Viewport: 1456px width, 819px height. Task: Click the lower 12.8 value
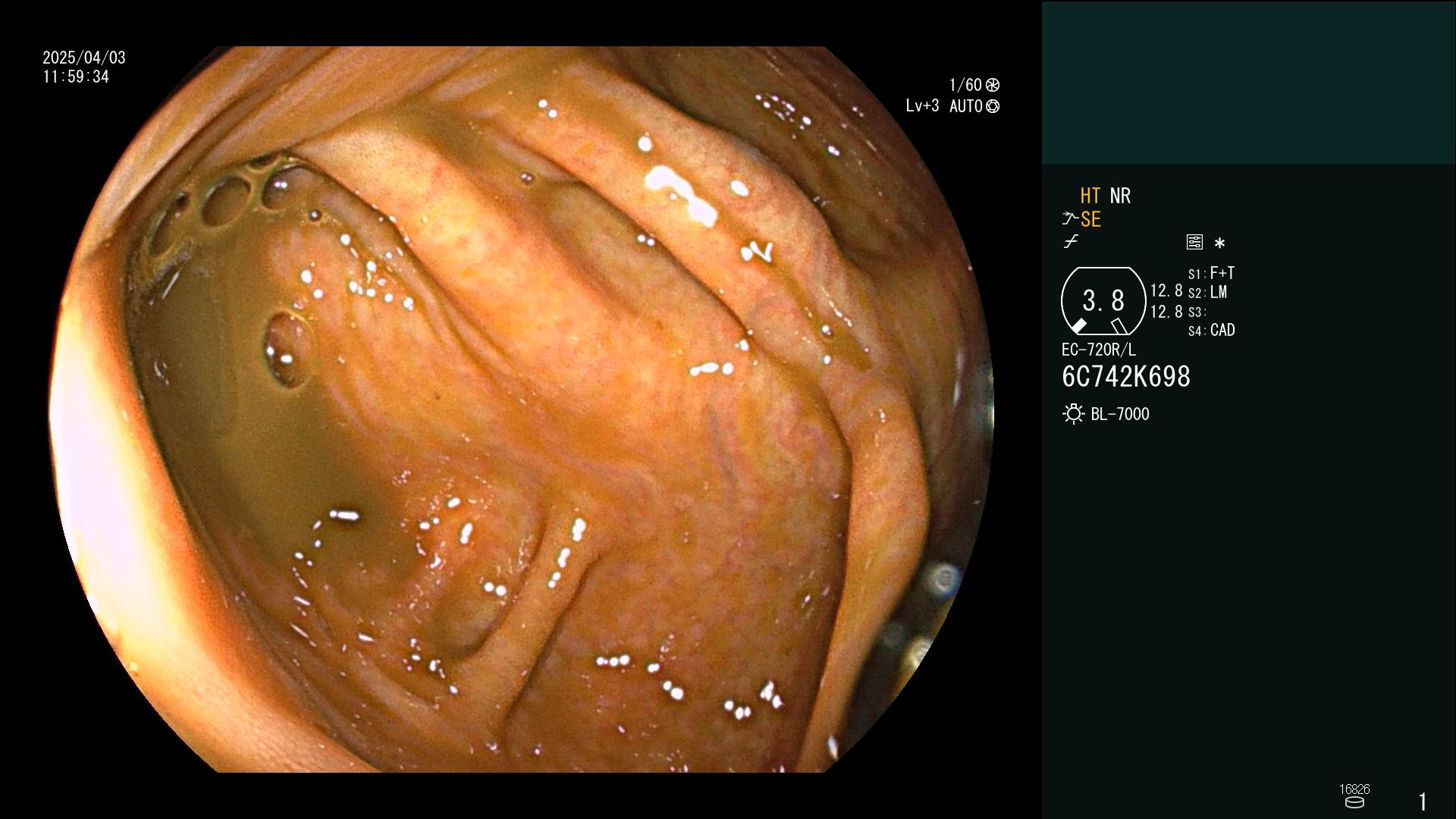(x=1166, y=312)
